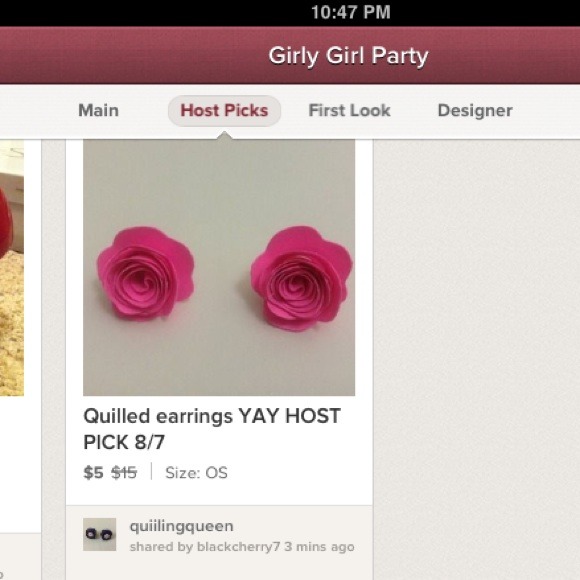Tap the blank gray area beside the listing

coord(476,359)
